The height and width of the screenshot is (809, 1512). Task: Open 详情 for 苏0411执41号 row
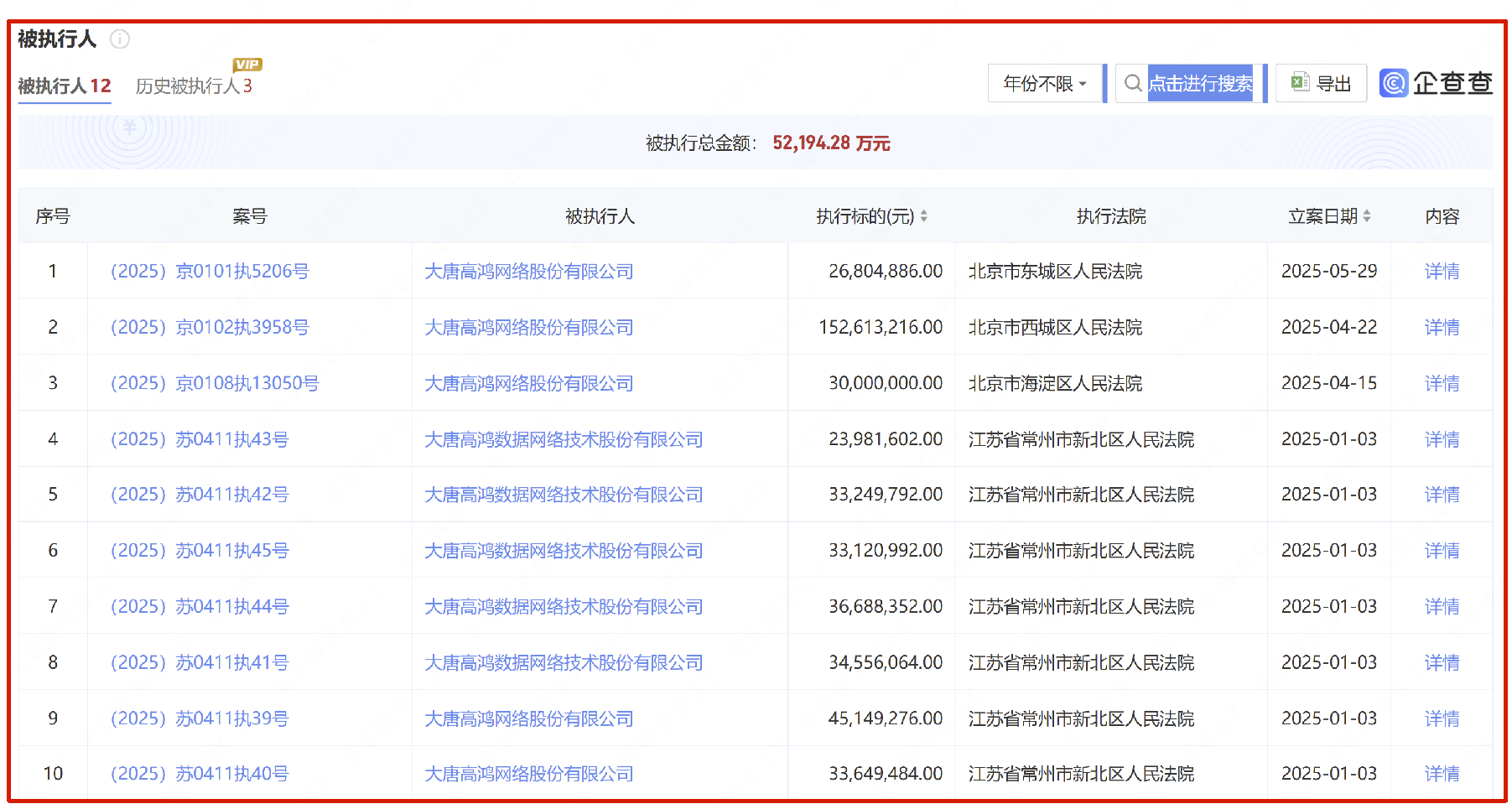1442,663
